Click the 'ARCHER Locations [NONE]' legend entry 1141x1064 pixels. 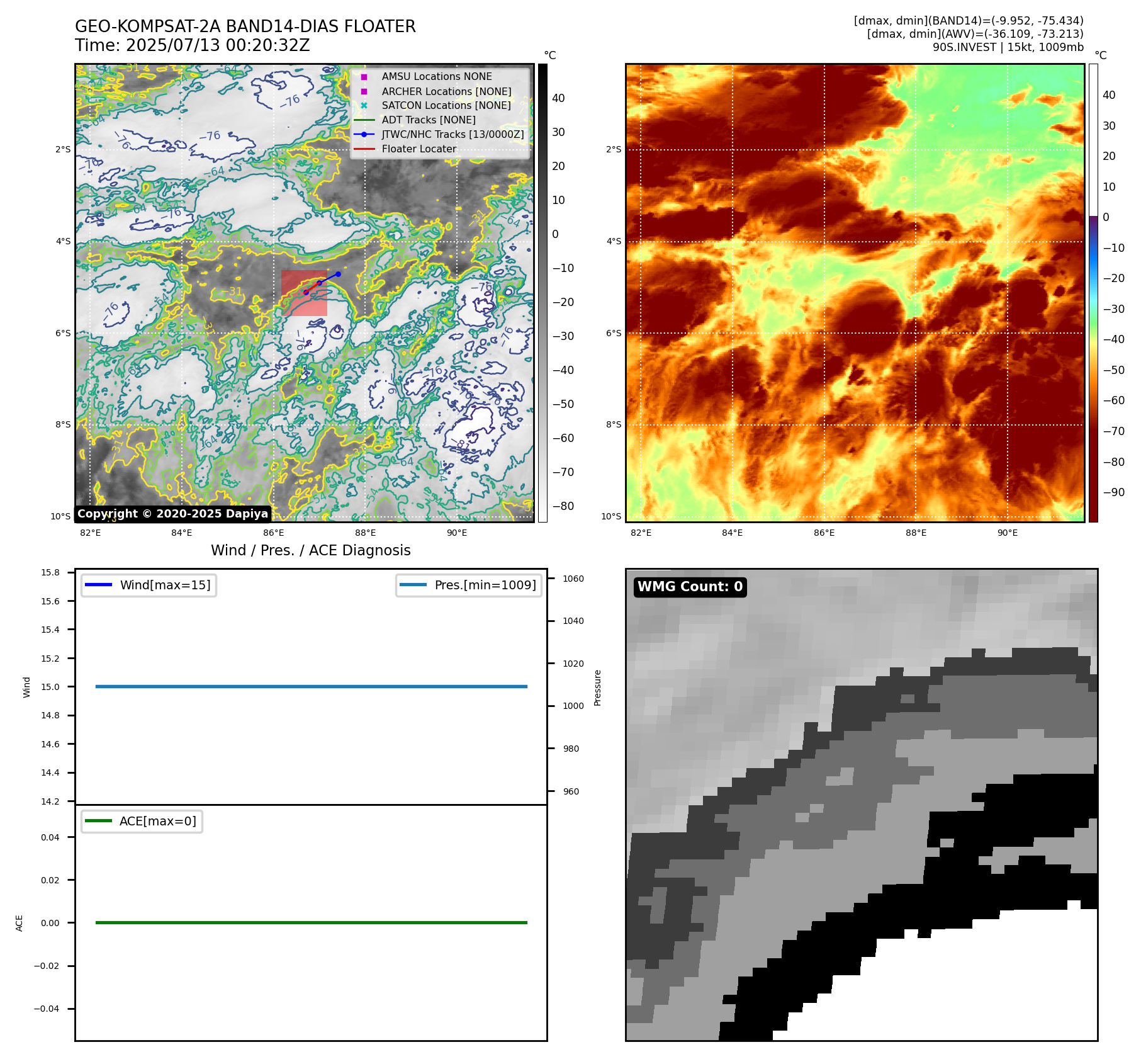tap(446, 91)
